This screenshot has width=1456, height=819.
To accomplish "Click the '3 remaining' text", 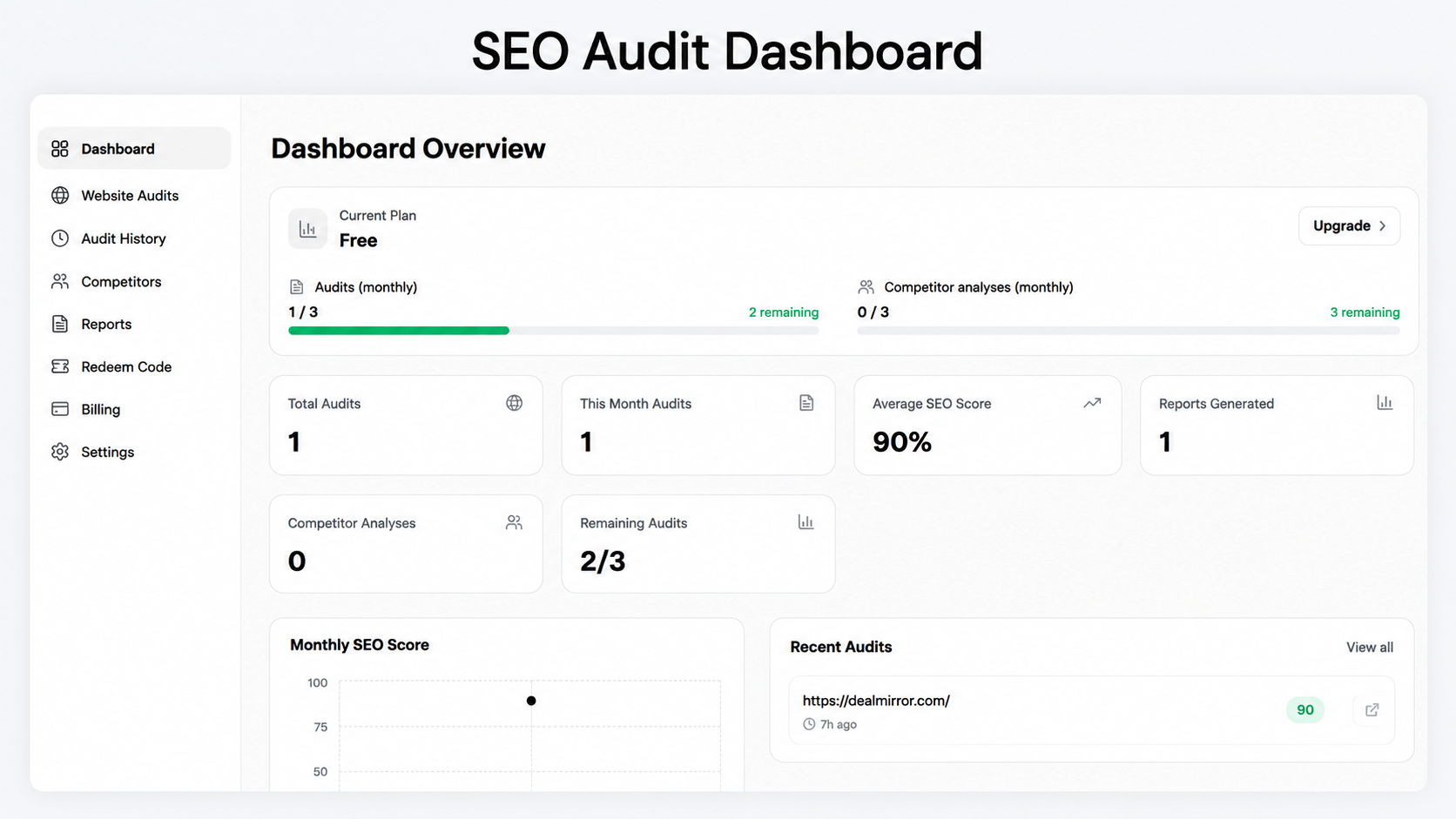I will (x=1365, y=312).
